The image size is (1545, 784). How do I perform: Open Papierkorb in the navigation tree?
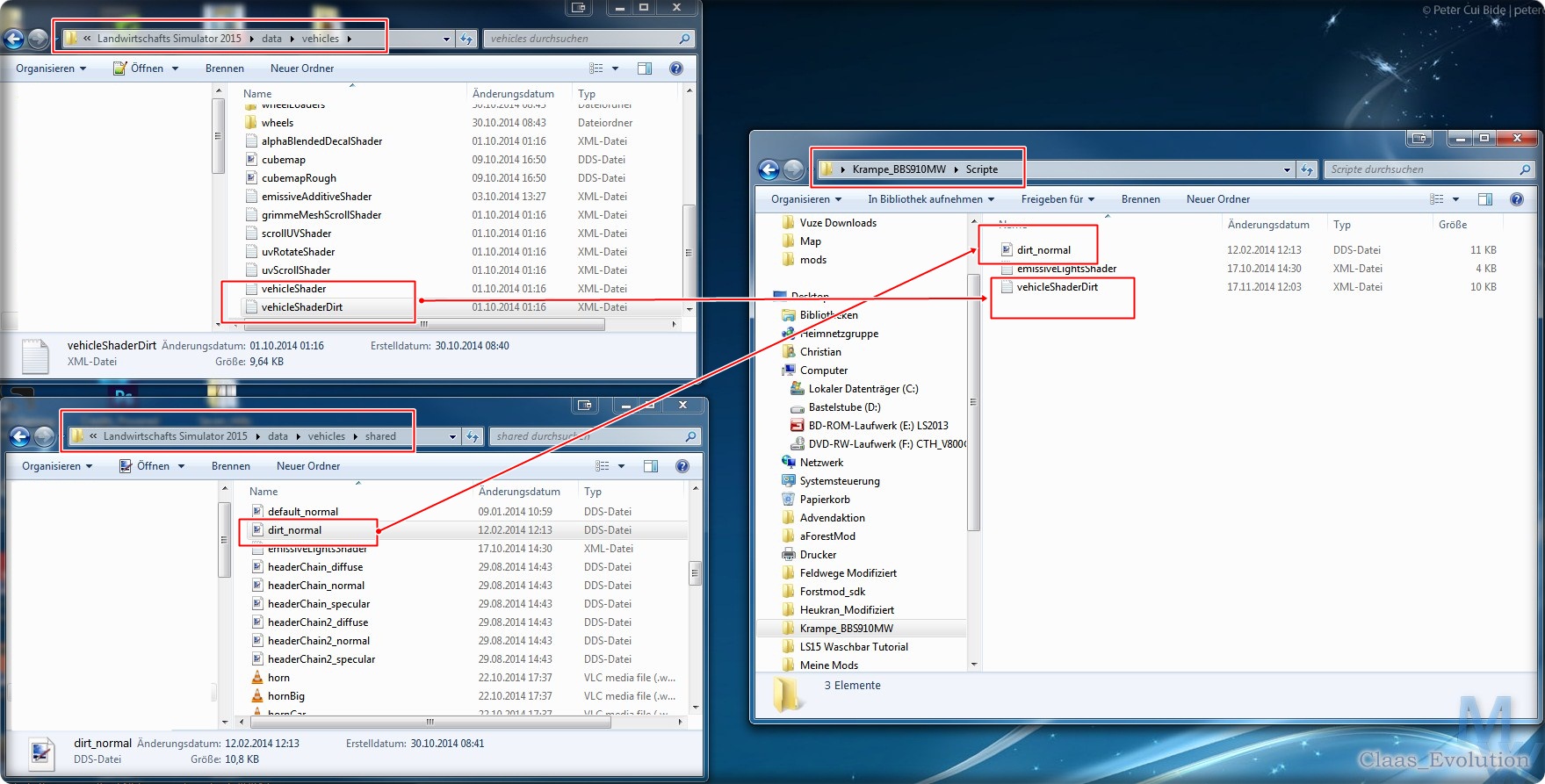click(x=824, y=500)
